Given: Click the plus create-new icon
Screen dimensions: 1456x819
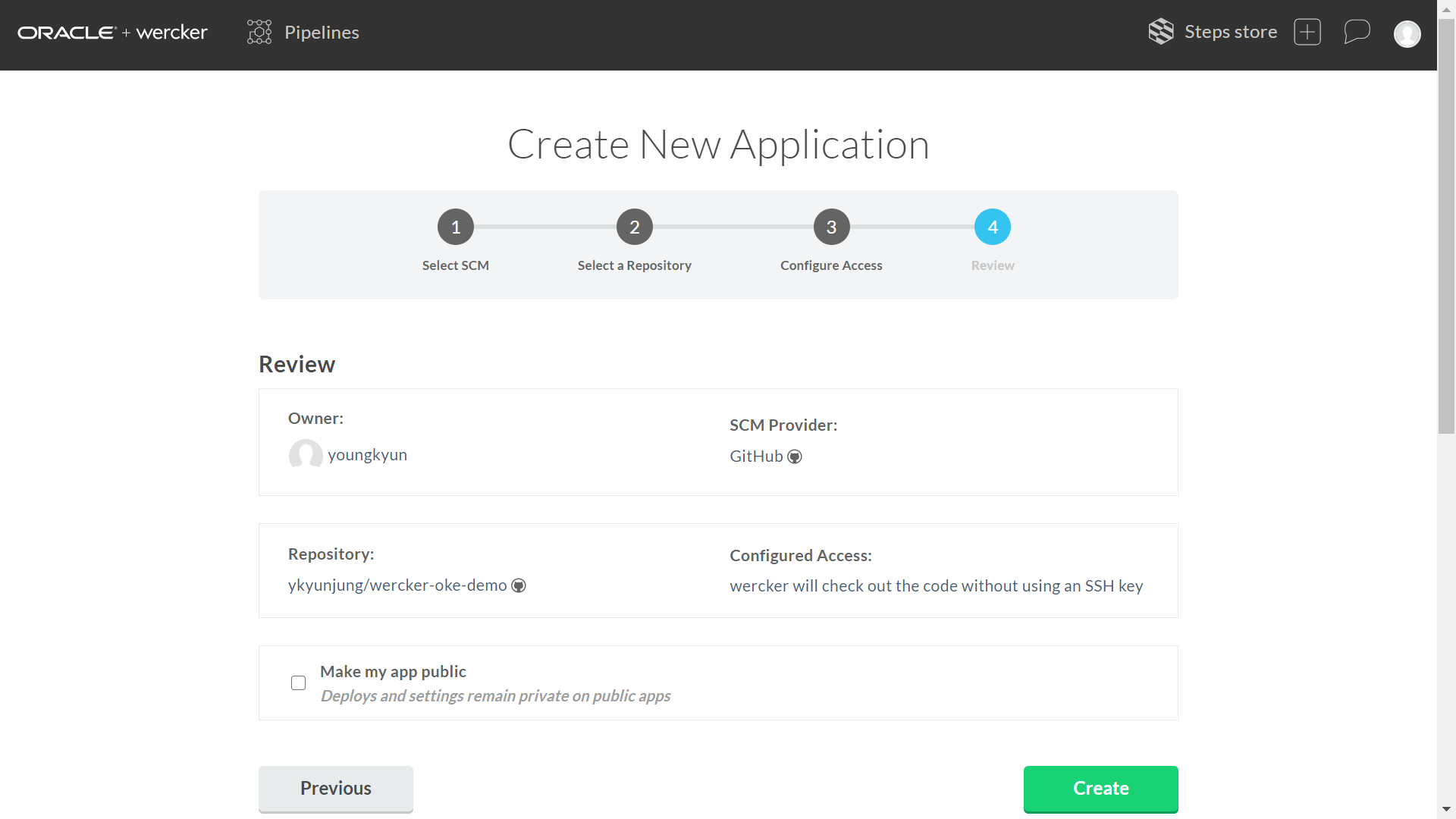Looking at the screenshot, I should pyautogui.click(x=1307, y=32).
